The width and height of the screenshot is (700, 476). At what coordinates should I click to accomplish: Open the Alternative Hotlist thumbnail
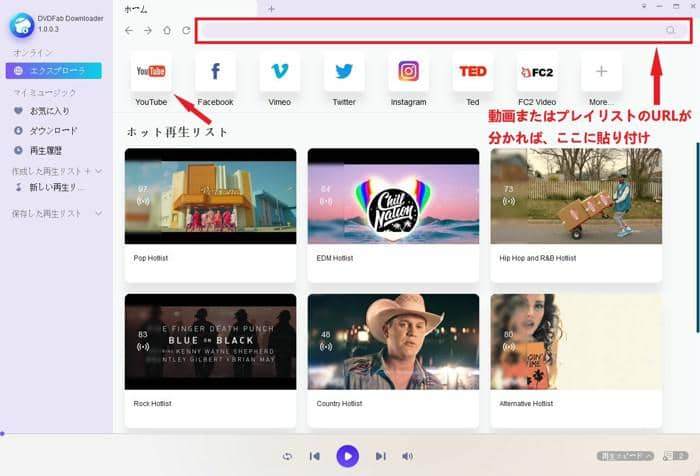[576, 342]
